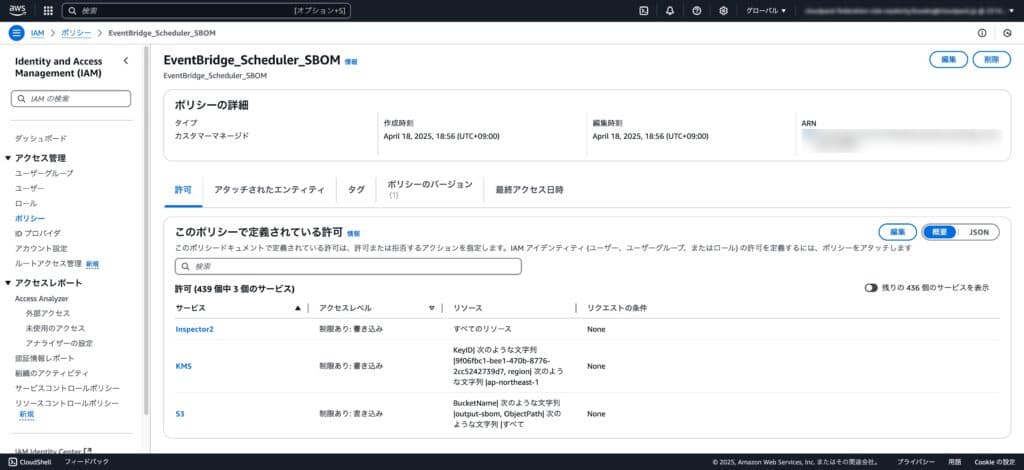Open the info panel icon at top right
The height and width of the screenshot is (470, 1024).
point(982,33)
